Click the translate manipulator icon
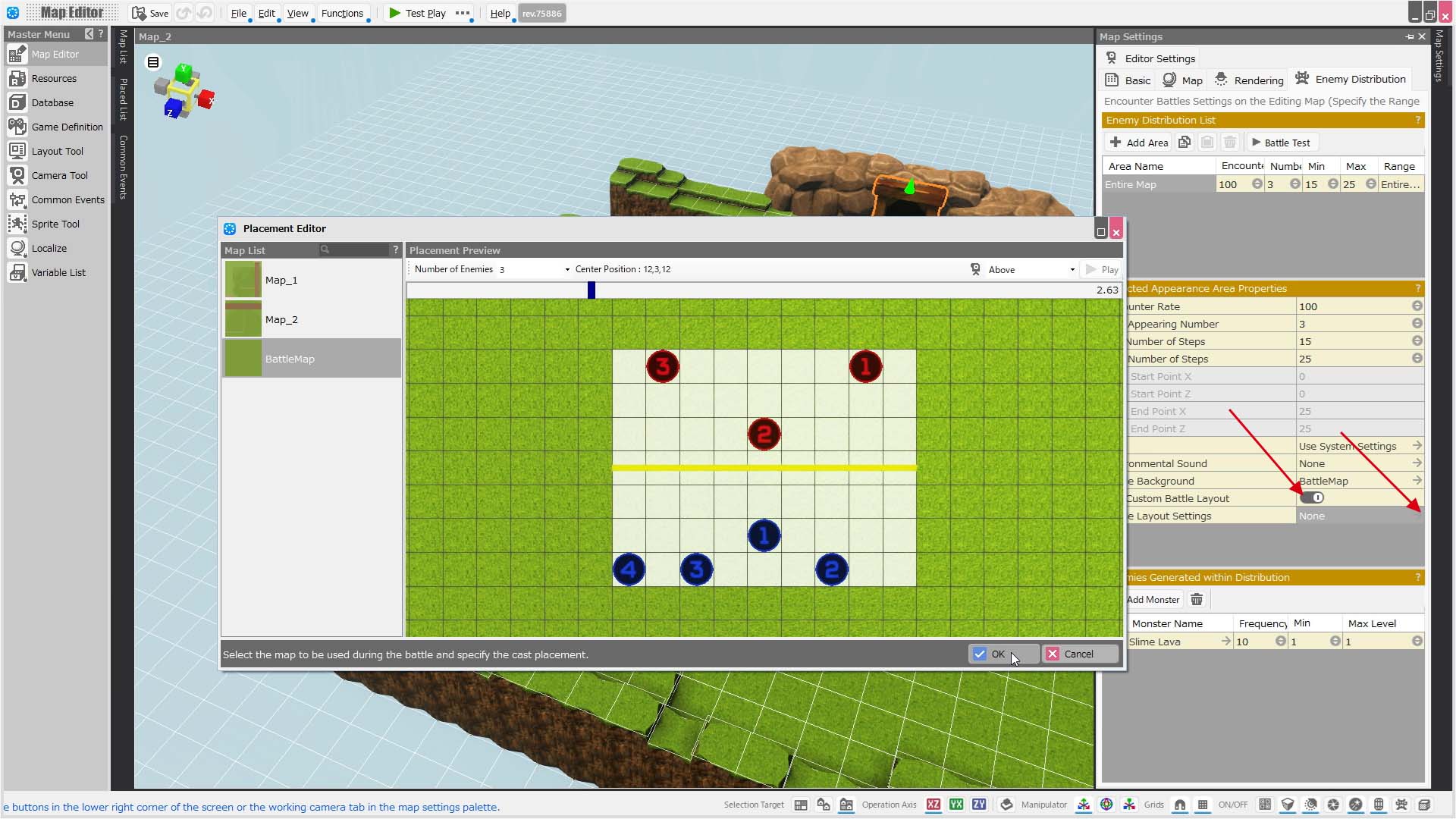1456x819 pixels. tap(1084, 805)
